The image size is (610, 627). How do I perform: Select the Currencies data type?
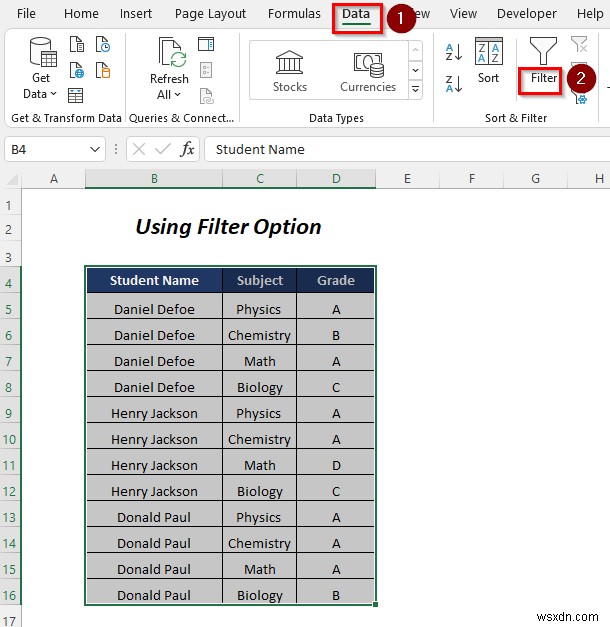[x=368, y=71]
